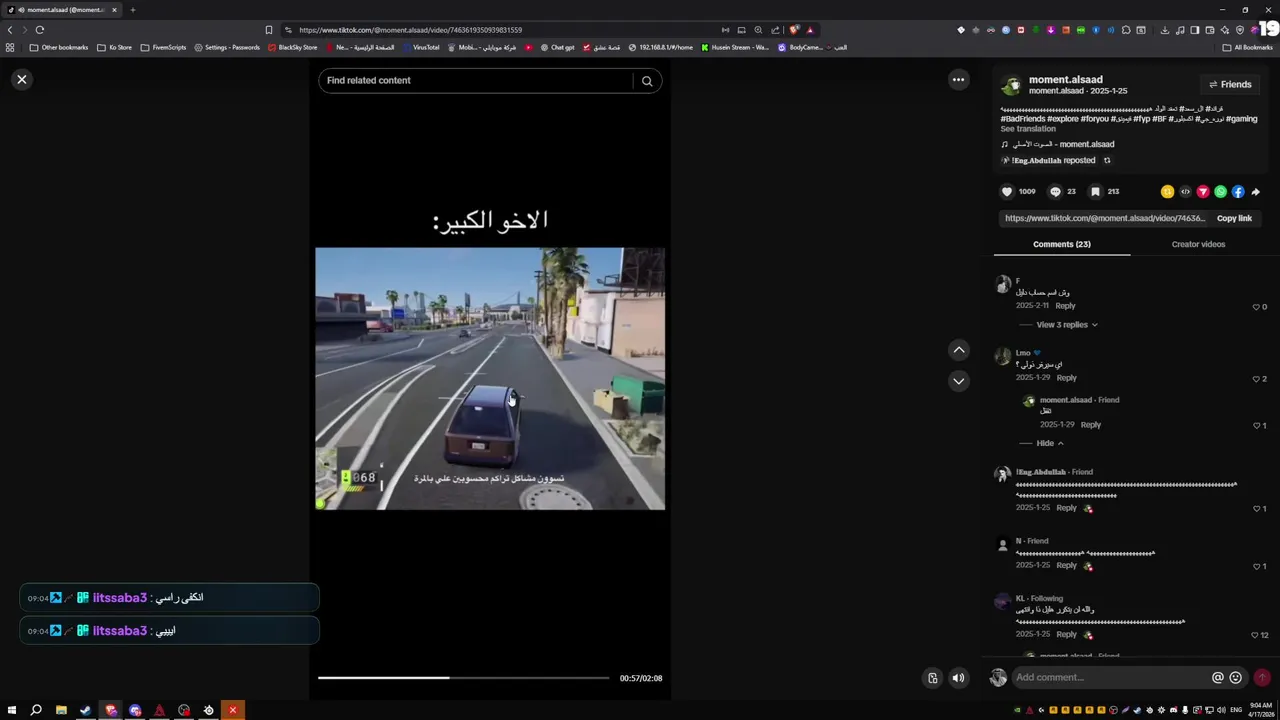
Task: Collapse replies with Hide
Action: [1049, 443]
